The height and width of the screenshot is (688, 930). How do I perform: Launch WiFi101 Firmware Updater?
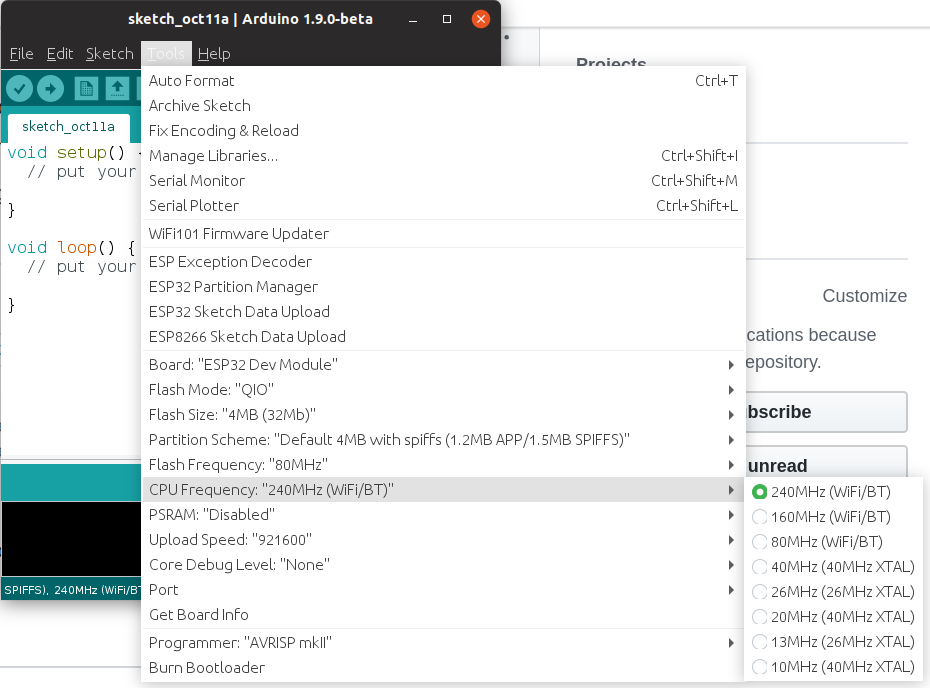[x=443, y=234]
